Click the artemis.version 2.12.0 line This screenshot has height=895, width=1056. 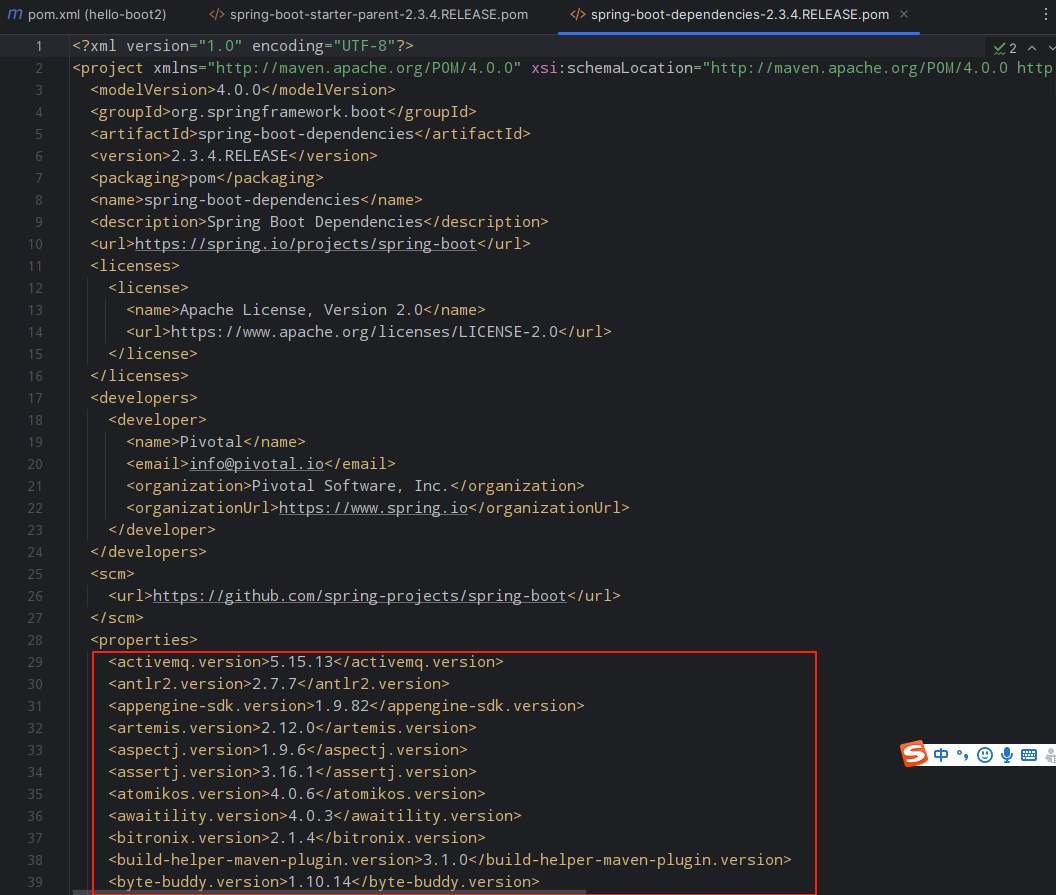pos(292,728)
